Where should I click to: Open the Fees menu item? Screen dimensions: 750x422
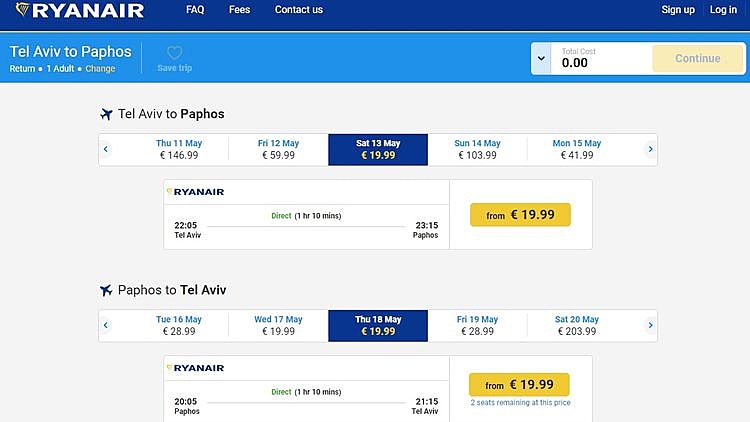pyautogui.click(x=240, y=10)
